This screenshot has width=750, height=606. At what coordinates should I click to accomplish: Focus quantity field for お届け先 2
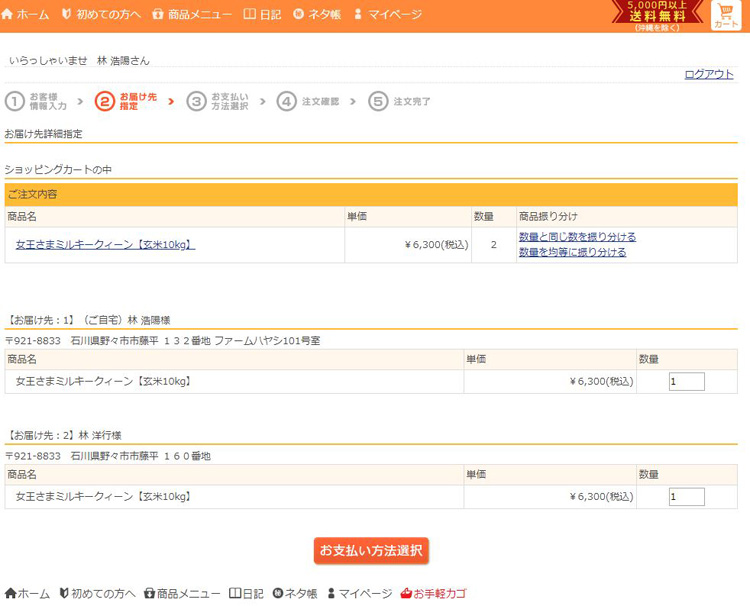pos(686,497)
